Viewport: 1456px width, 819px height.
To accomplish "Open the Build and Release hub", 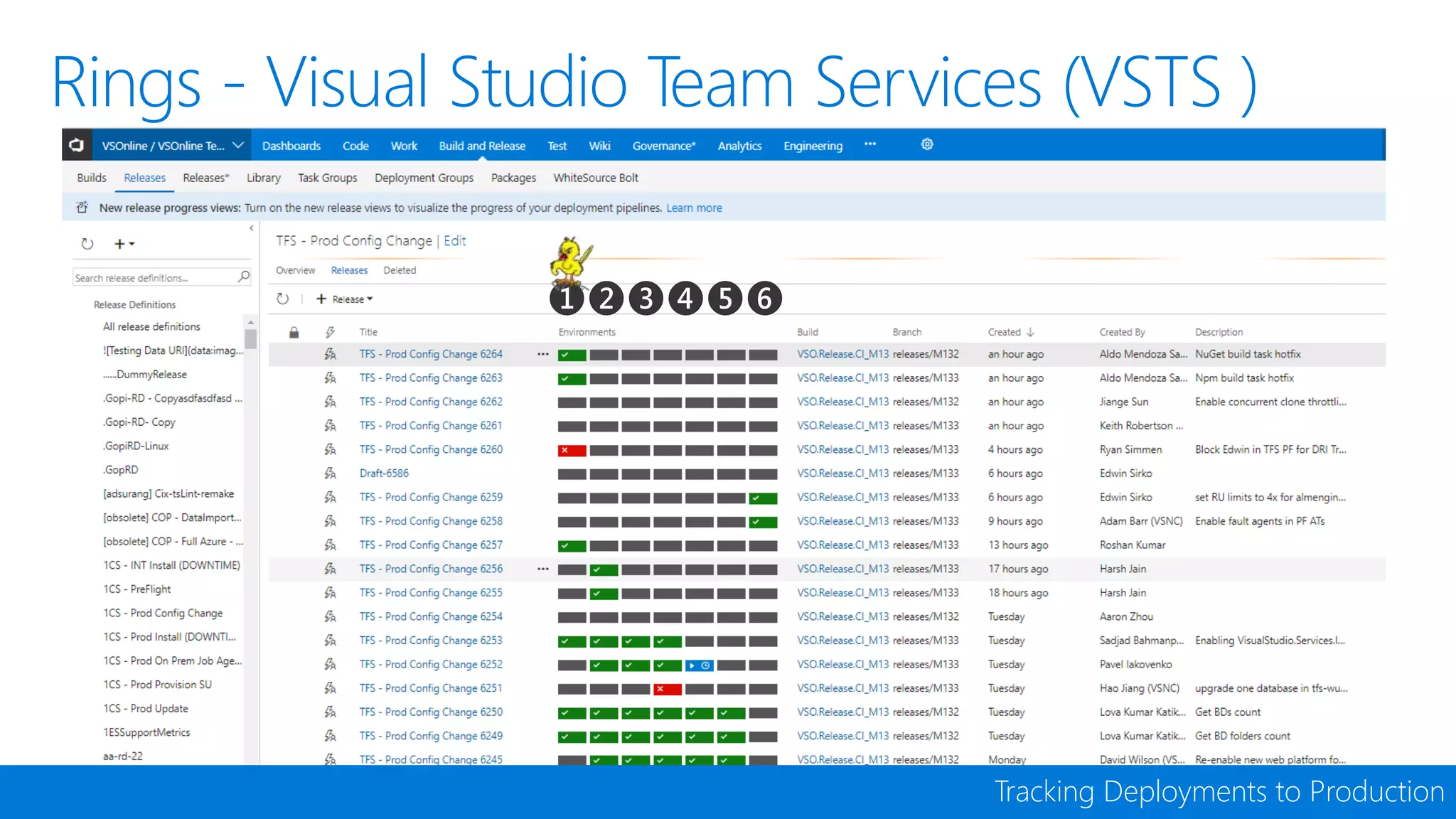I will (x=482, y=146).
